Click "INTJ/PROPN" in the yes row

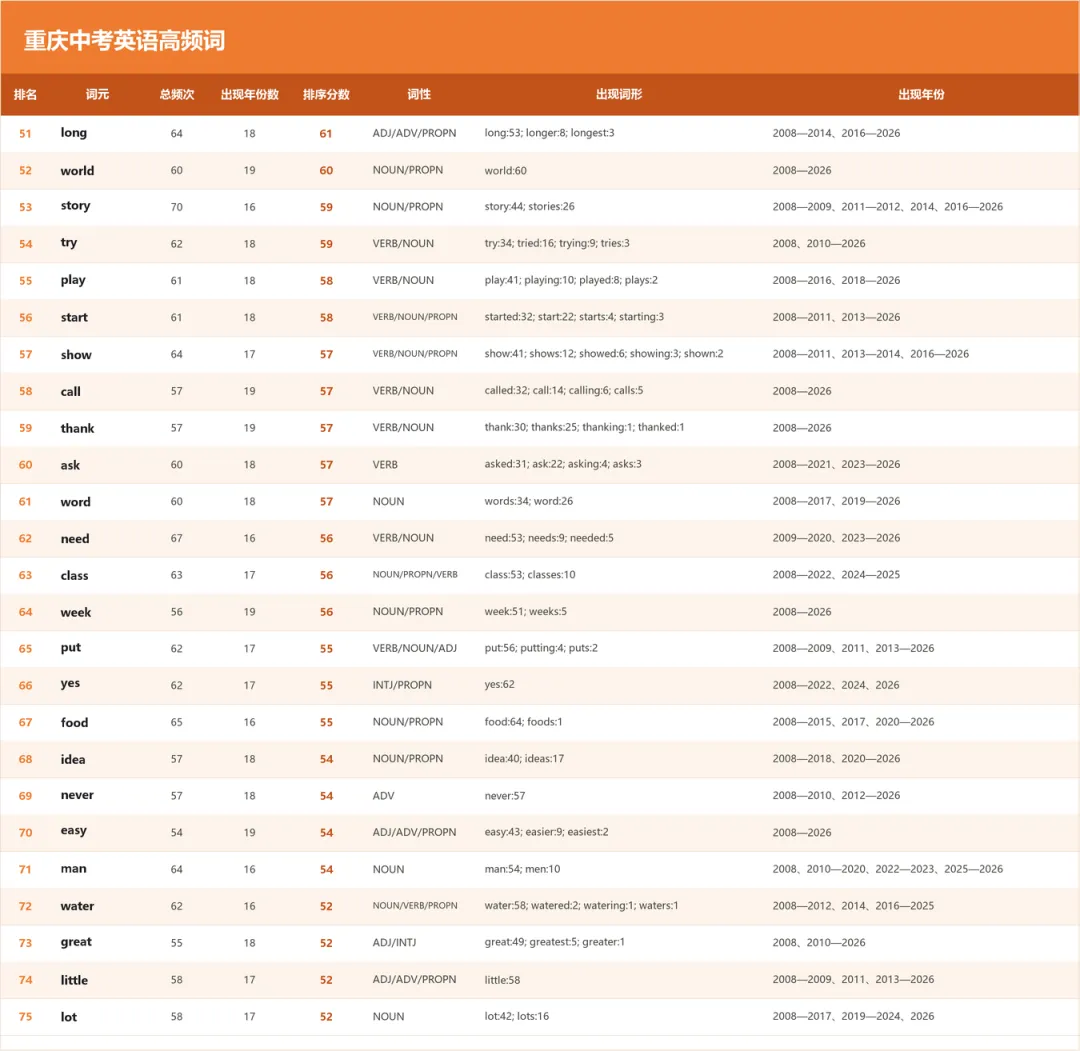(402, 685)
